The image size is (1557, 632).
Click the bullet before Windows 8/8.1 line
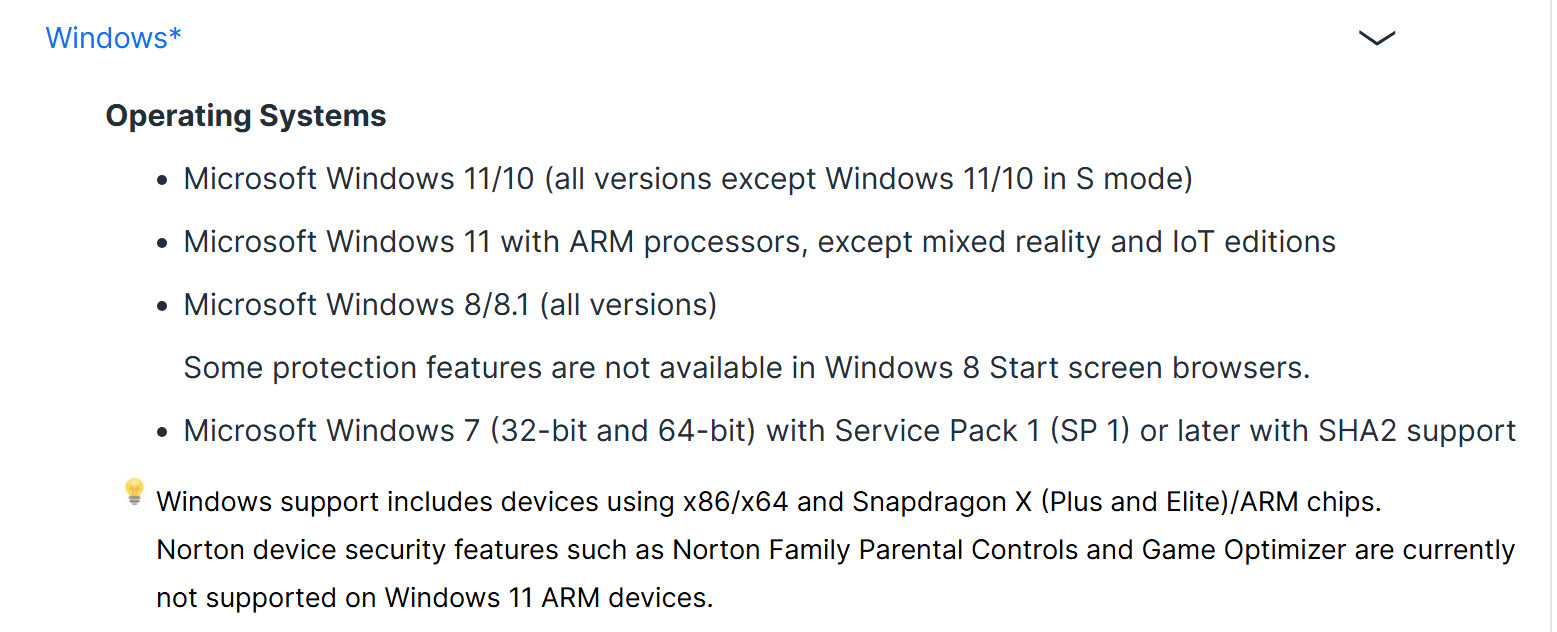click(x=163, y=307)
